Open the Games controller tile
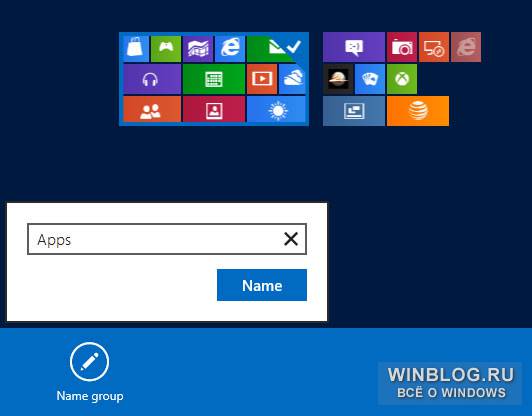 click(x=166, y=49)
